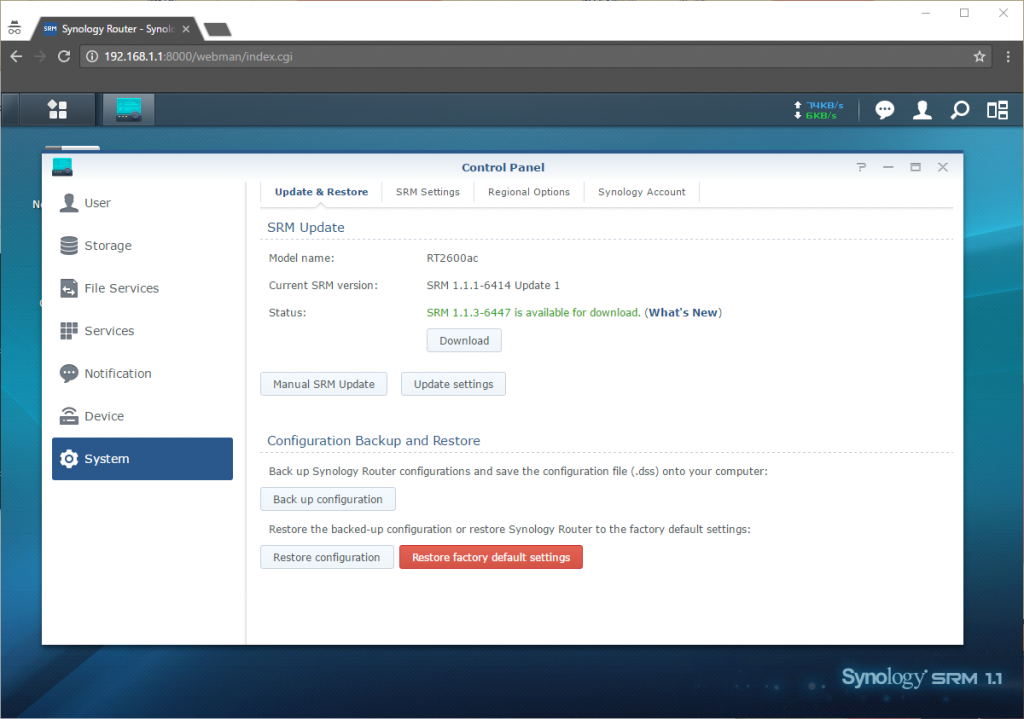Image resolution: width=1024 pixels, height=719 pixels.
Task: Open the What's New link
Action: [x=683, y=313]
